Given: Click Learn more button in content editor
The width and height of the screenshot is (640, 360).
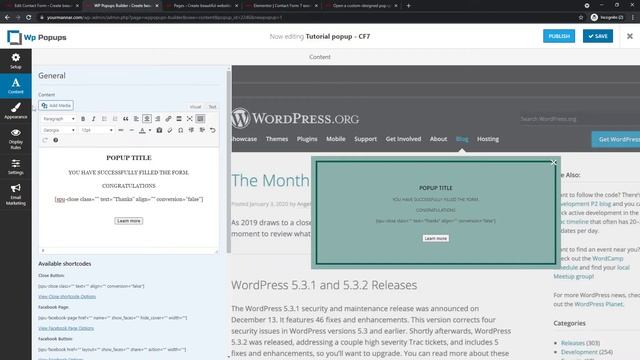Looking at the screenshot, I should pyautogui.click(x=129, y=221).
